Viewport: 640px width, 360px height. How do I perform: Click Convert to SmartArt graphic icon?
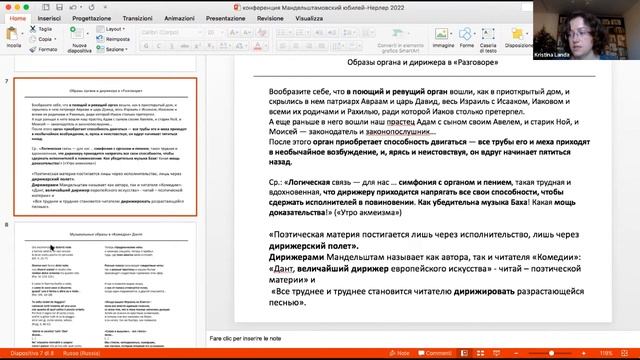click(397, 33)
